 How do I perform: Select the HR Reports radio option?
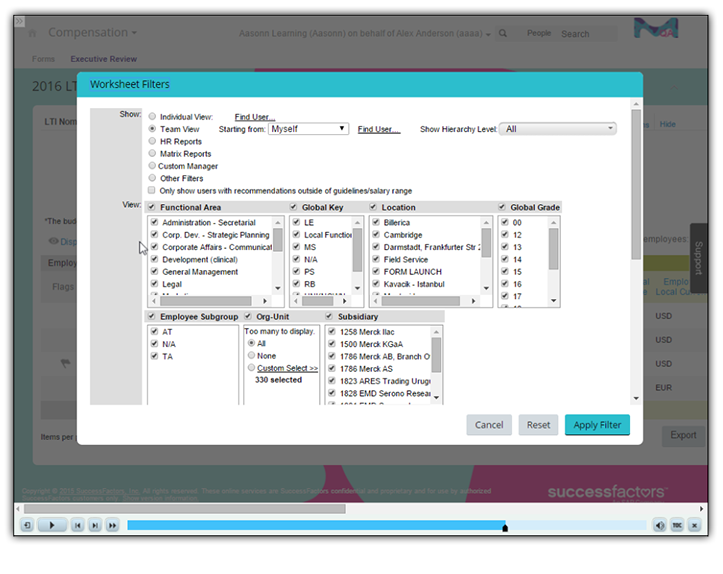(152, 142)
